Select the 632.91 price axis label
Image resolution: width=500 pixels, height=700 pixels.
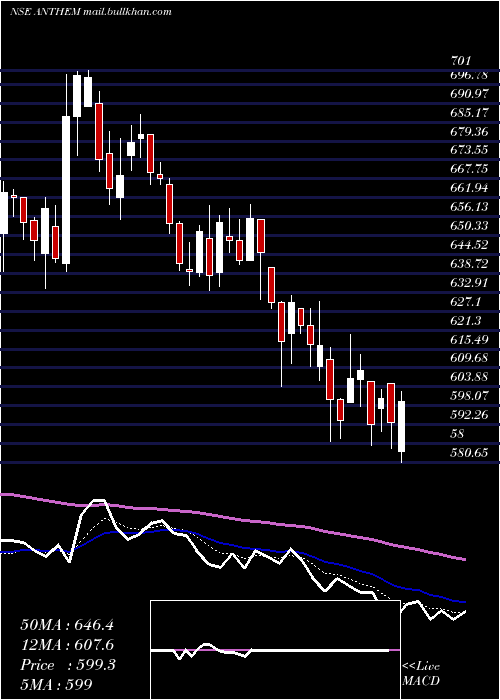coord(469,283)
